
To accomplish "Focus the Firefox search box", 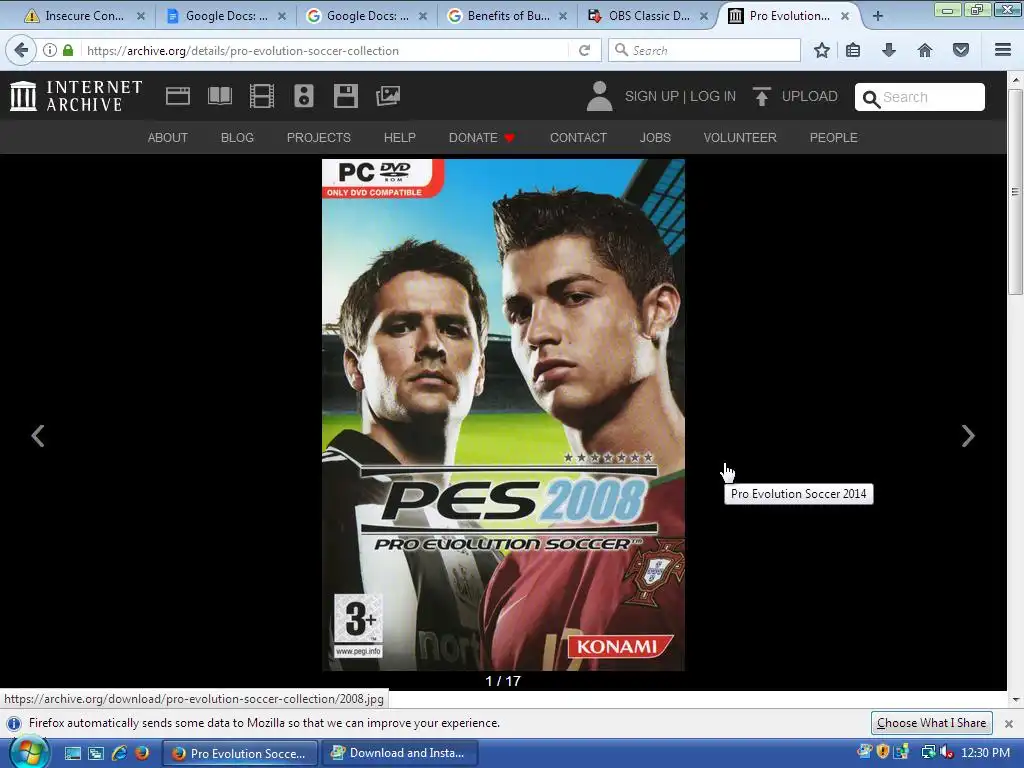I will pos(705,50).
